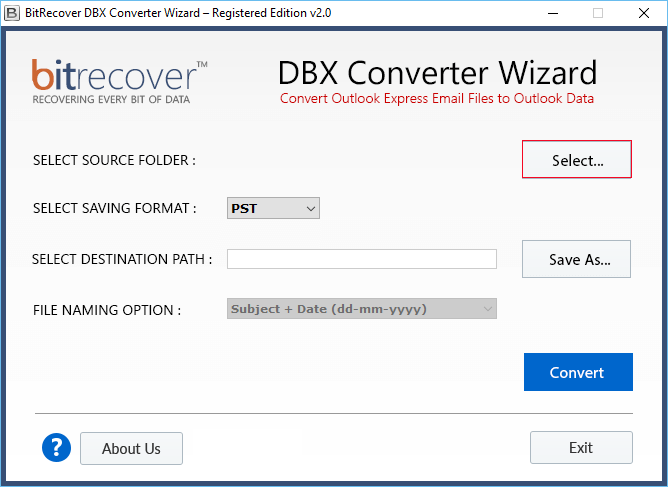Viewport: 668px width, 487px height.
Task: Minimize the DBX Converter Wizard window
Action: point(553,13)
